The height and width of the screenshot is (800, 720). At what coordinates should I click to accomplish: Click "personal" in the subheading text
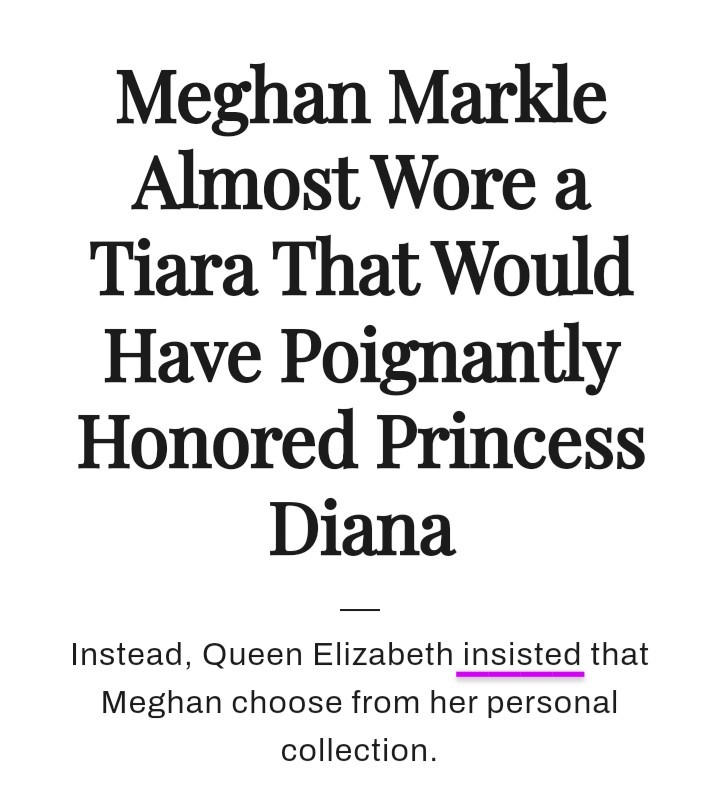pyautogui.click(x=553, y=704)
